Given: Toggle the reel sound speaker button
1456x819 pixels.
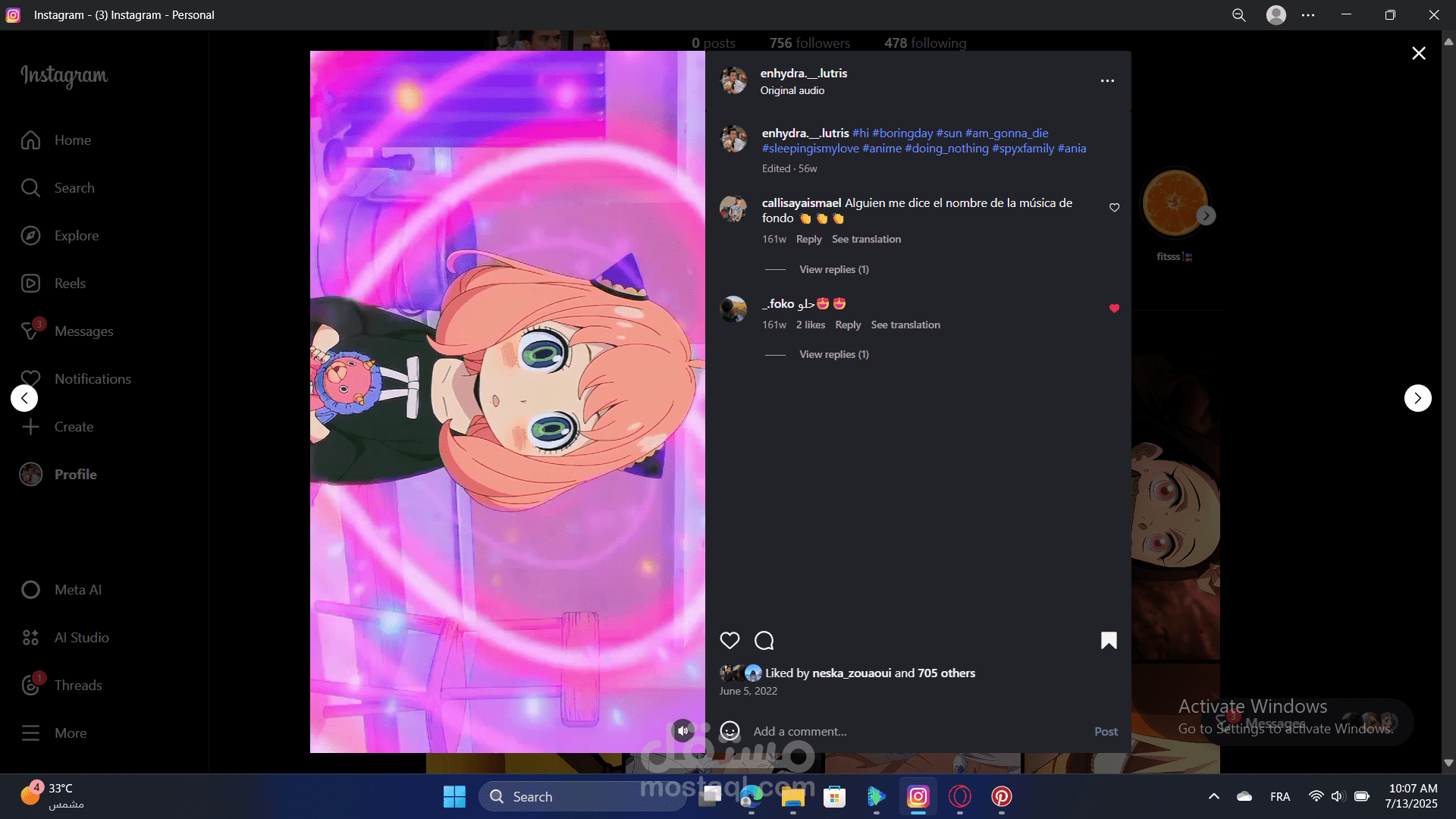Looking at the screenshot, I should pyautogui.click(x=682, y=731).
